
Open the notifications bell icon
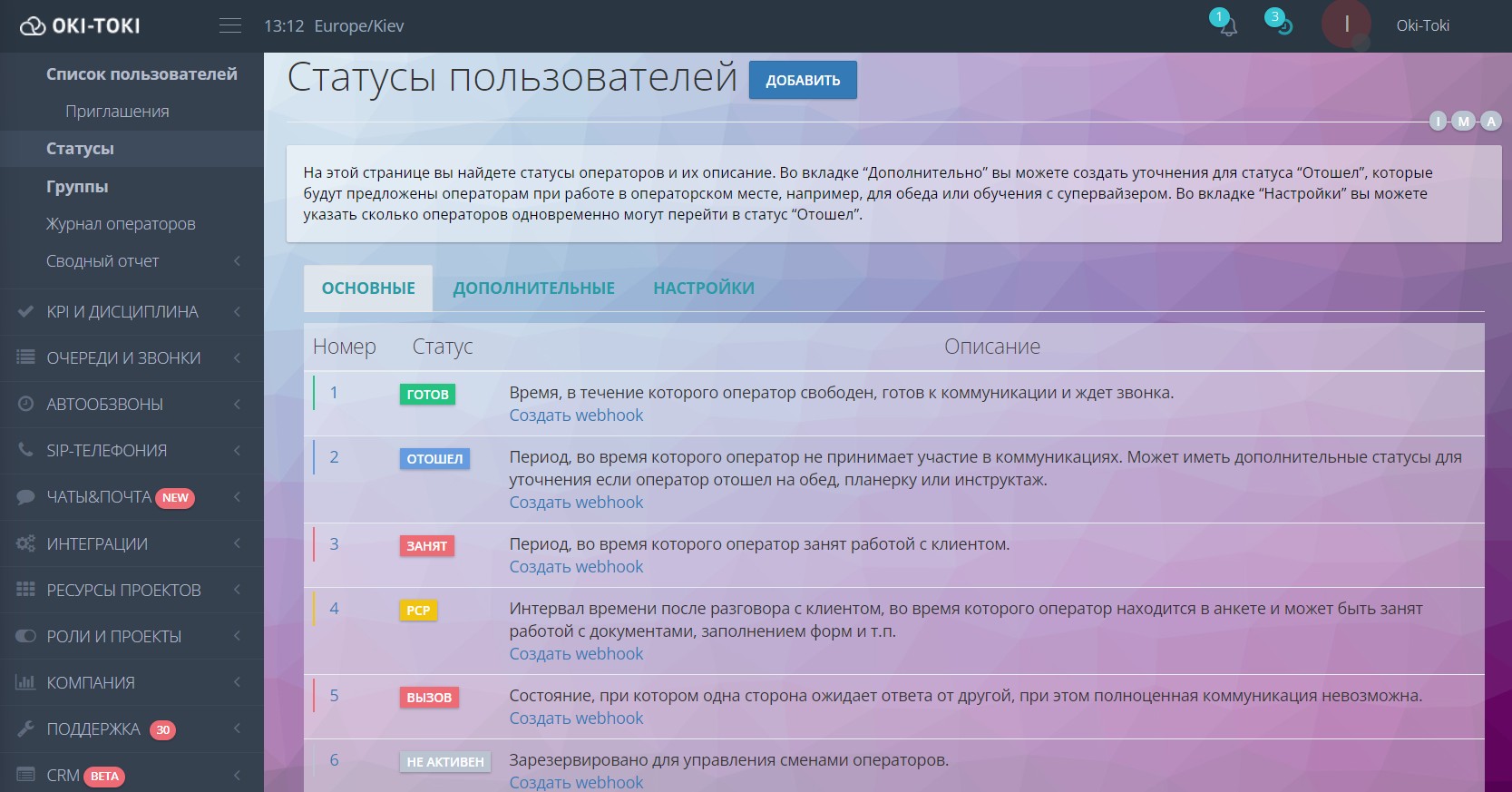click(x=1228, y=27)
